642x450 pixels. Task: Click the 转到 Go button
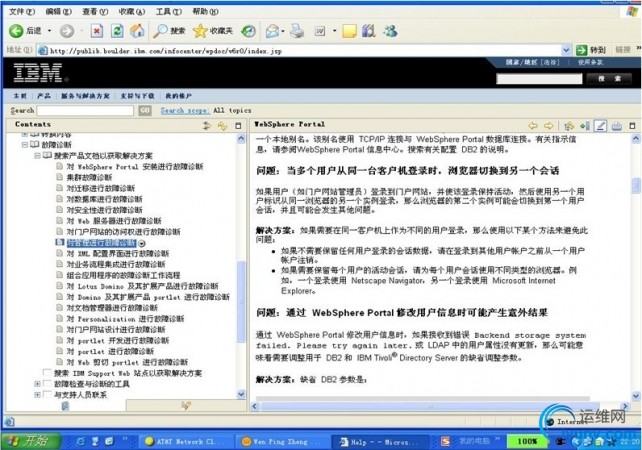pos(590,50)
